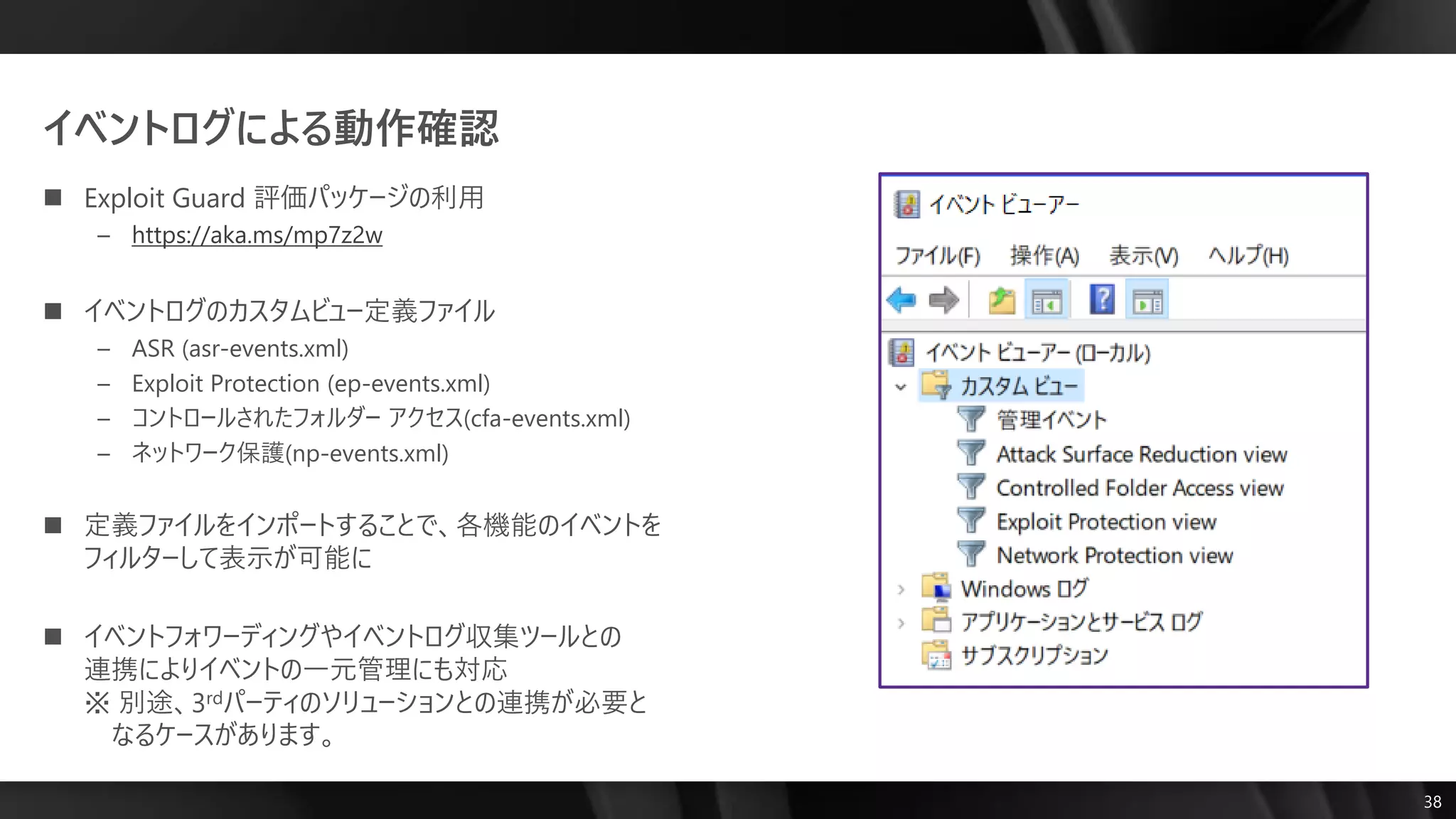Click the イベント ビューアー window title text
Viewport: 1456px width, 819px height.
(1004, 205)
